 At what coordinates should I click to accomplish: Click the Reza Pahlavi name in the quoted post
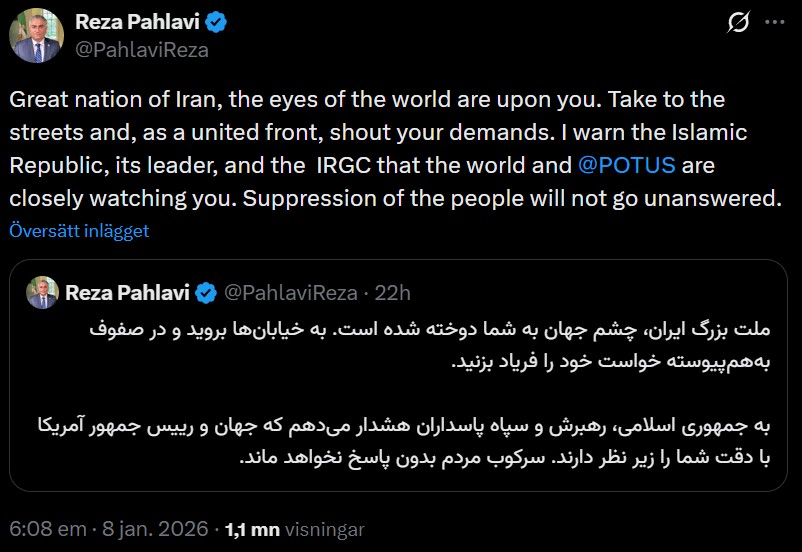(x=129, y=293)
